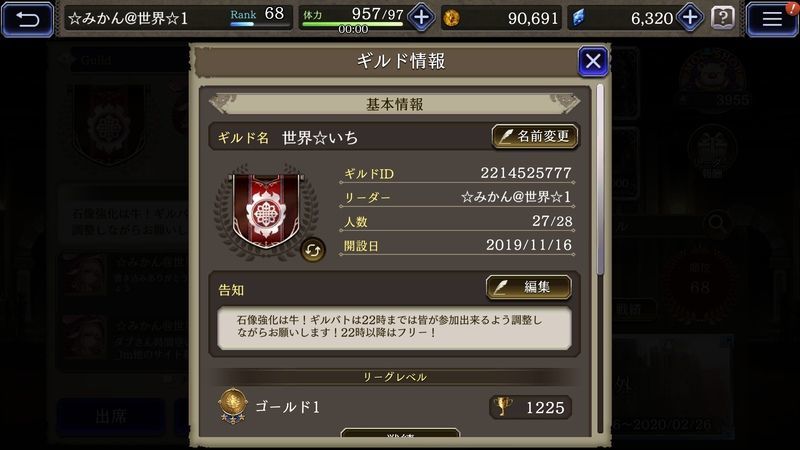Add crystals with the plus icon
The image size is (800, 450).
coord(690,18)
